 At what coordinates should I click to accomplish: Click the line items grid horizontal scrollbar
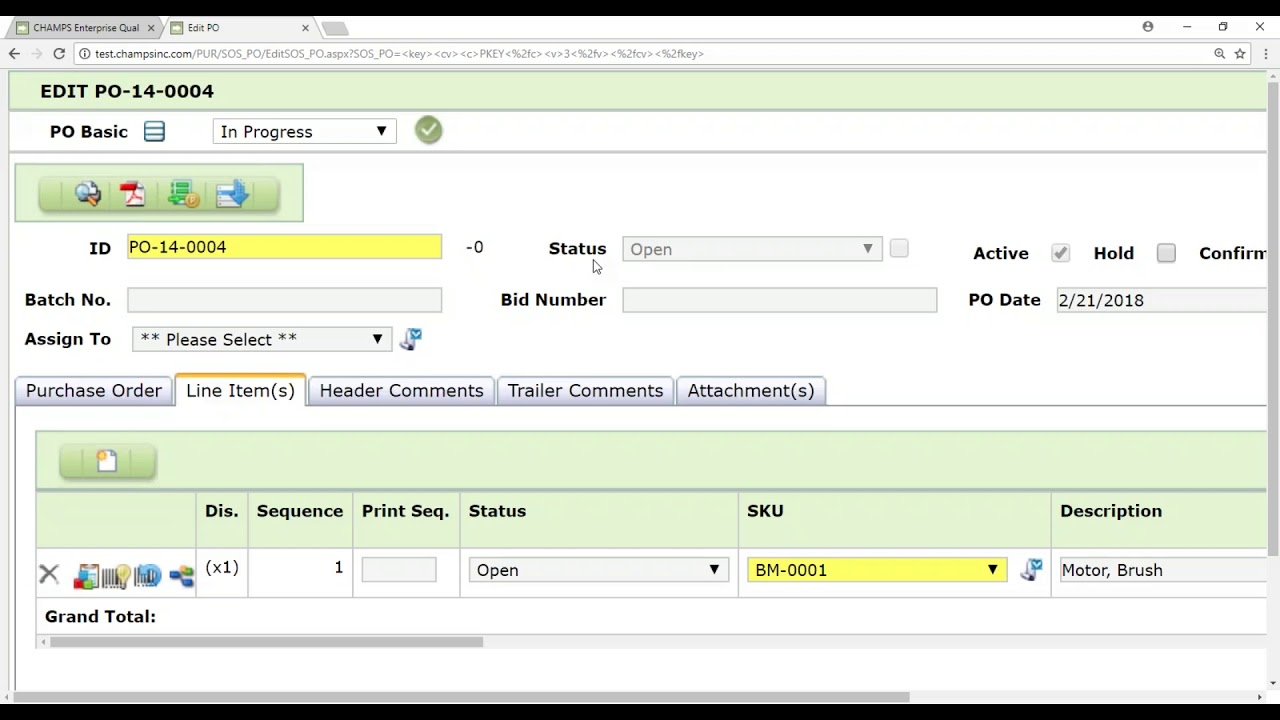[267, 642]
